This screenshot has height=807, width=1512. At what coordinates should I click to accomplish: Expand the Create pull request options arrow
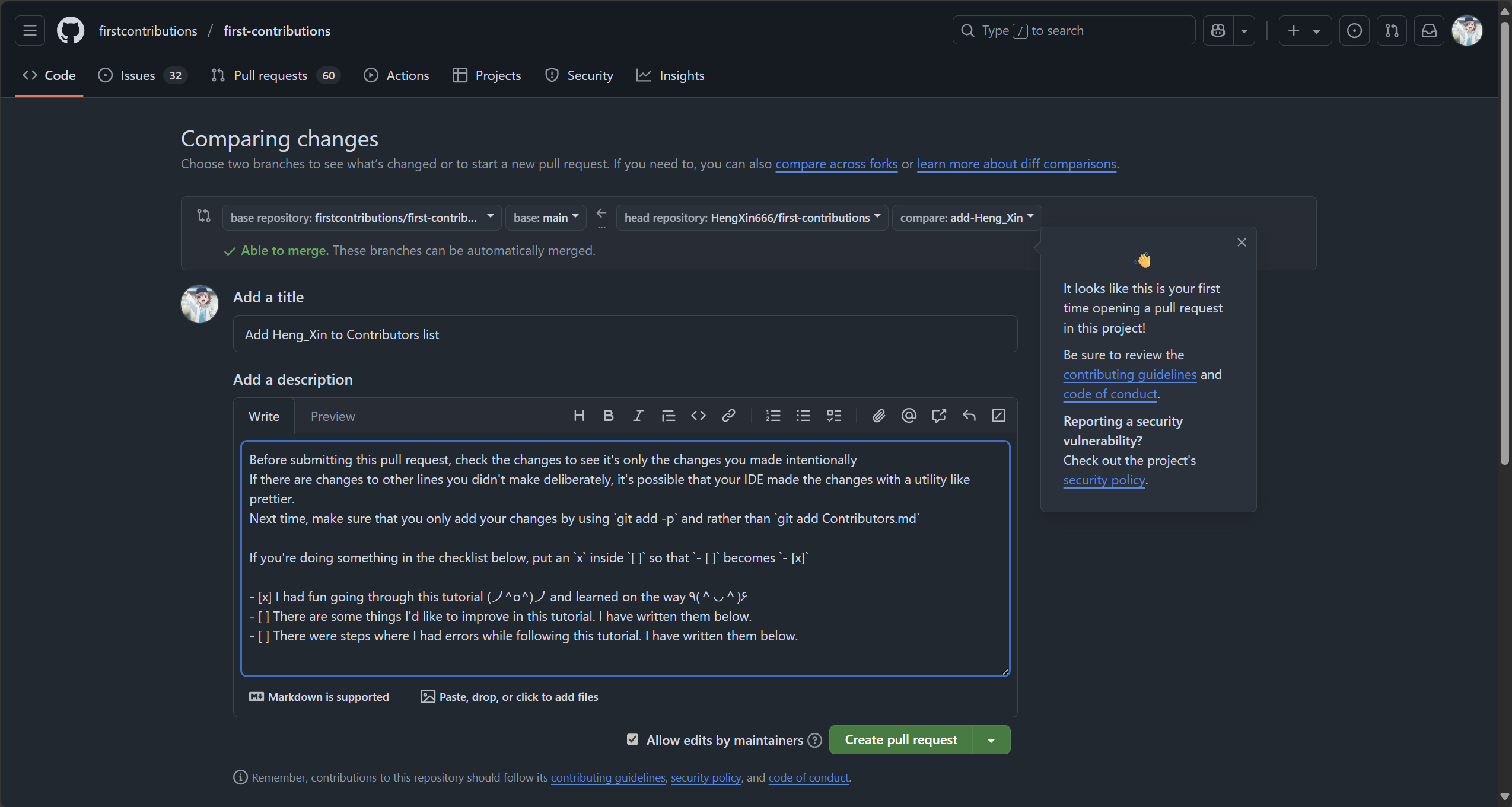[x=991, y=740]
